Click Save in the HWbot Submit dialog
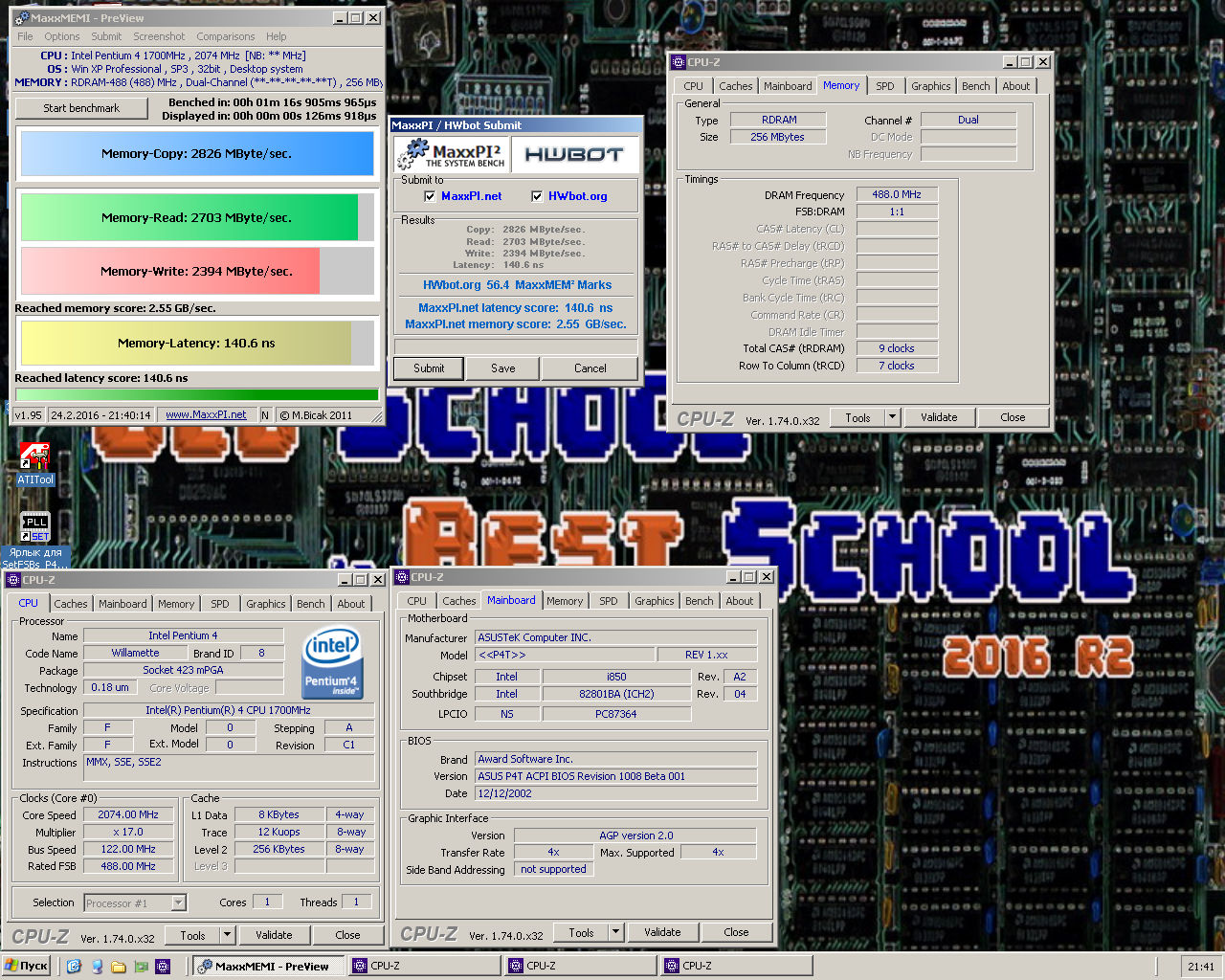This screenshot has height=980, width=1225. (x=503, y=368)
